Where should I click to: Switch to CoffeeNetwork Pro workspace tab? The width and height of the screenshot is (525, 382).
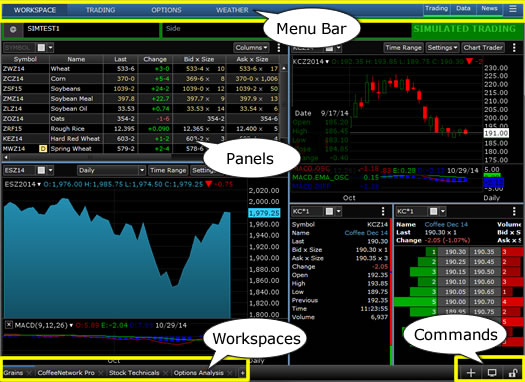click(x=66, y=373)
